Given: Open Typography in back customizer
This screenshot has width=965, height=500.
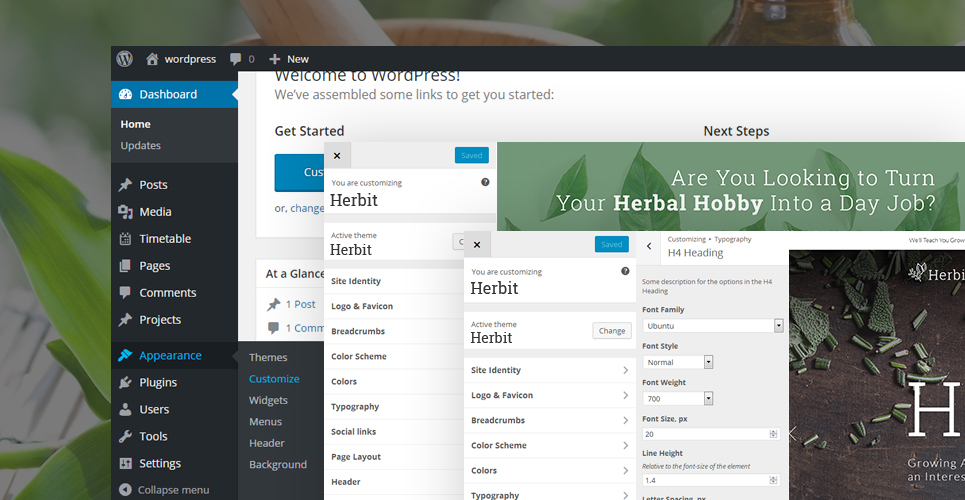Looking at the screenshot, I should tap(394, 406).
